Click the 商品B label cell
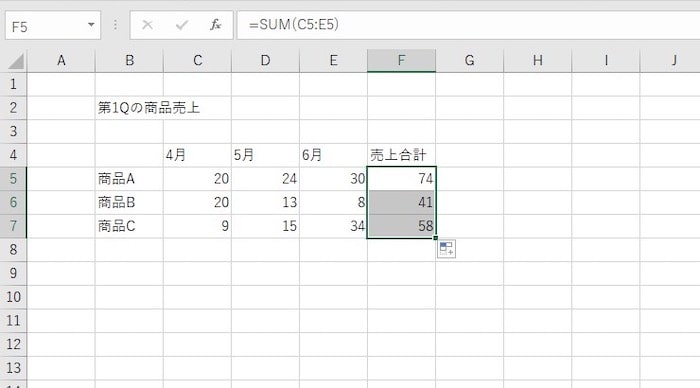This screenshot has width=700, height=388. coord(129,202)
